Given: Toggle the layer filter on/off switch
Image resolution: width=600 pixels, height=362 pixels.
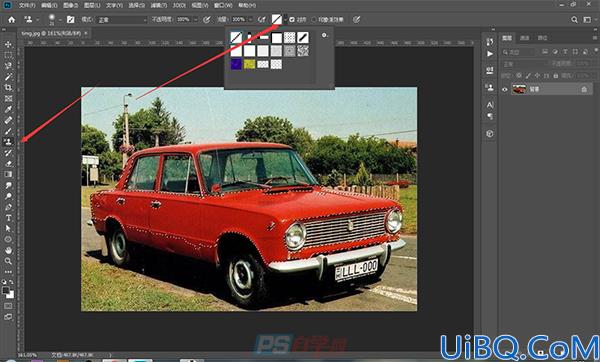Looking at the screenshot, I should point(595,51).
